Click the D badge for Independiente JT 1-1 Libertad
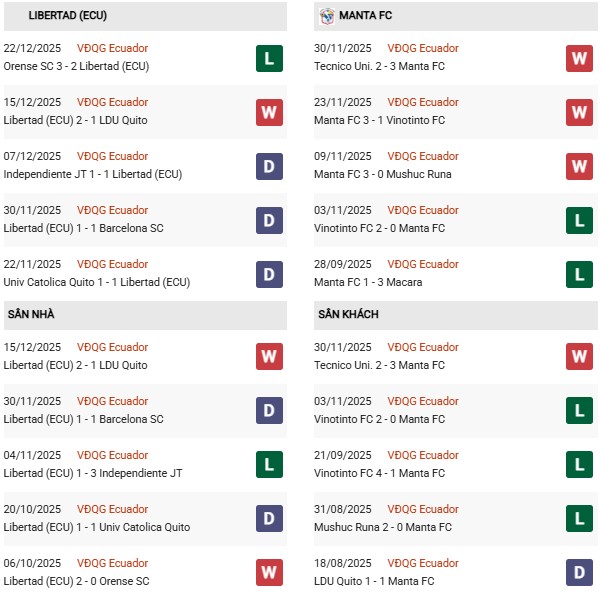Screen dimensions: 600x593 [x=268, y=166]
